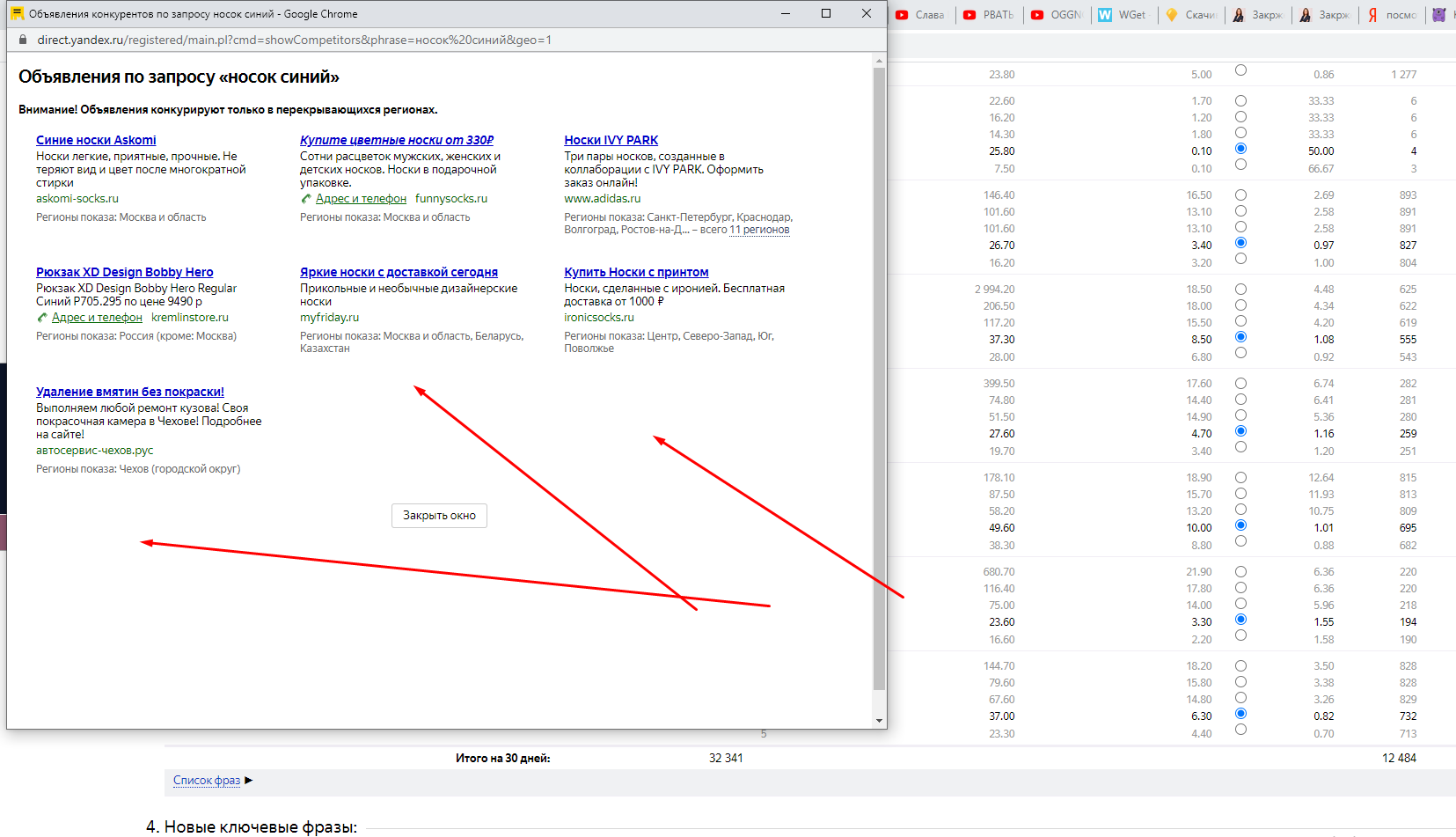This screenshot has height=837, width=1456.
Task: Click the YouTube icon of the Слава tab
Action: [902, 15]
